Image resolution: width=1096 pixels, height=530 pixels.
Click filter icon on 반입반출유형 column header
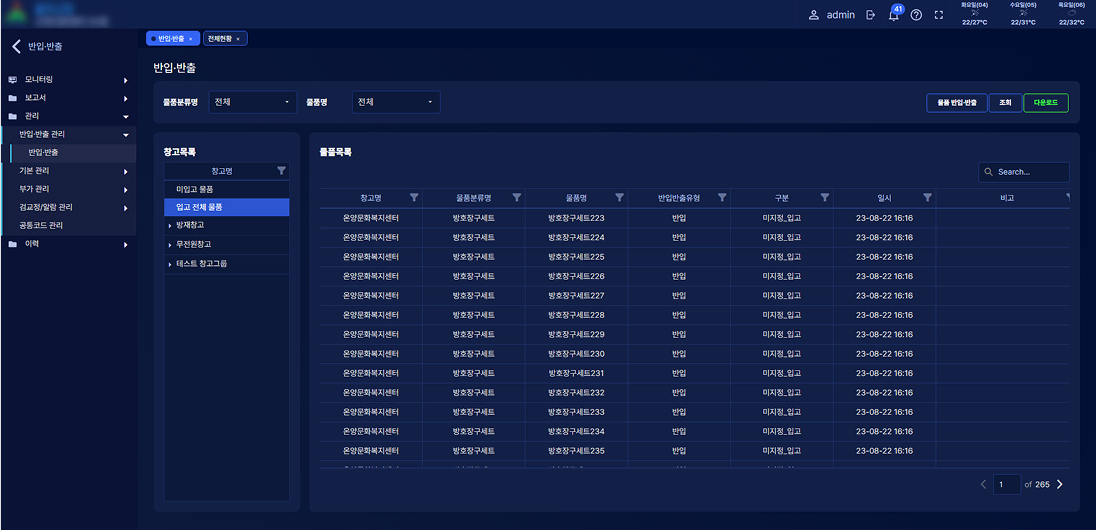722,197
